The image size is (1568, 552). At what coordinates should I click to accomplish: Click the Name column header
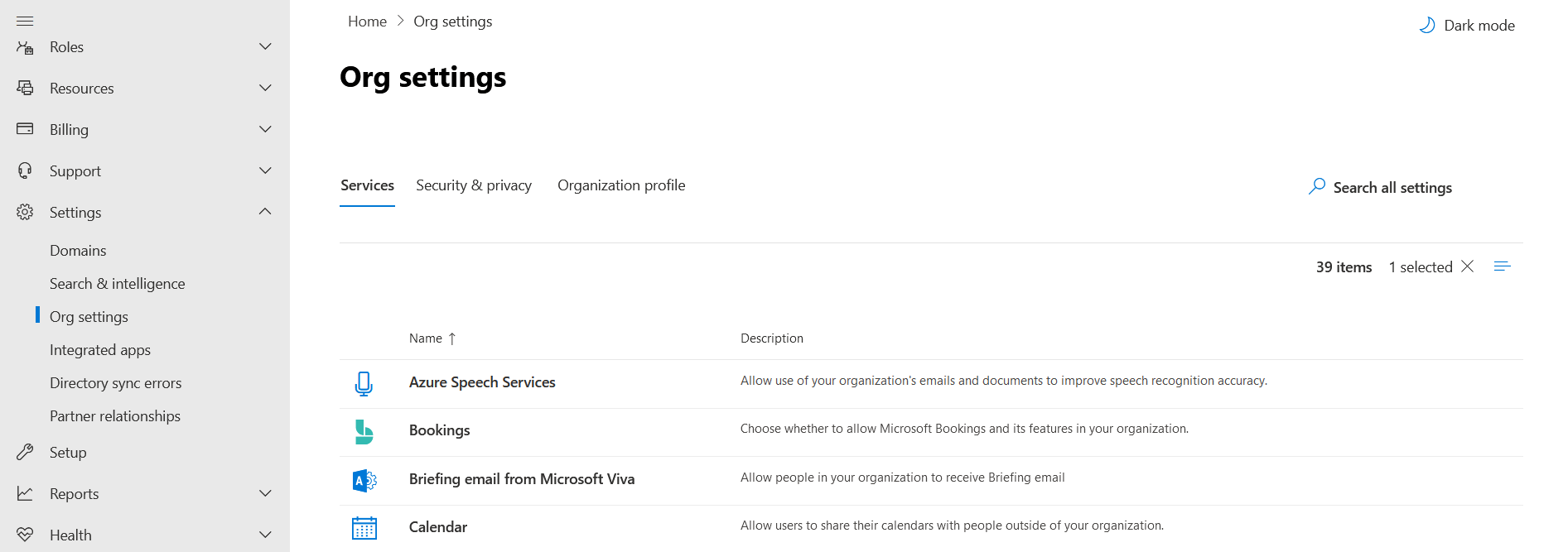click(x=426, y=338)
